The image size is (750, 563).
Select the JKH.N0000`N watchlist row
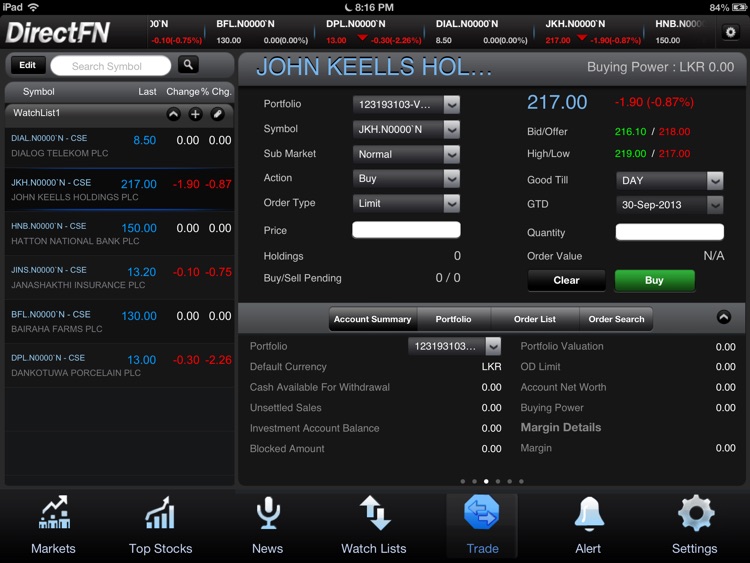[x=120, y=189]
